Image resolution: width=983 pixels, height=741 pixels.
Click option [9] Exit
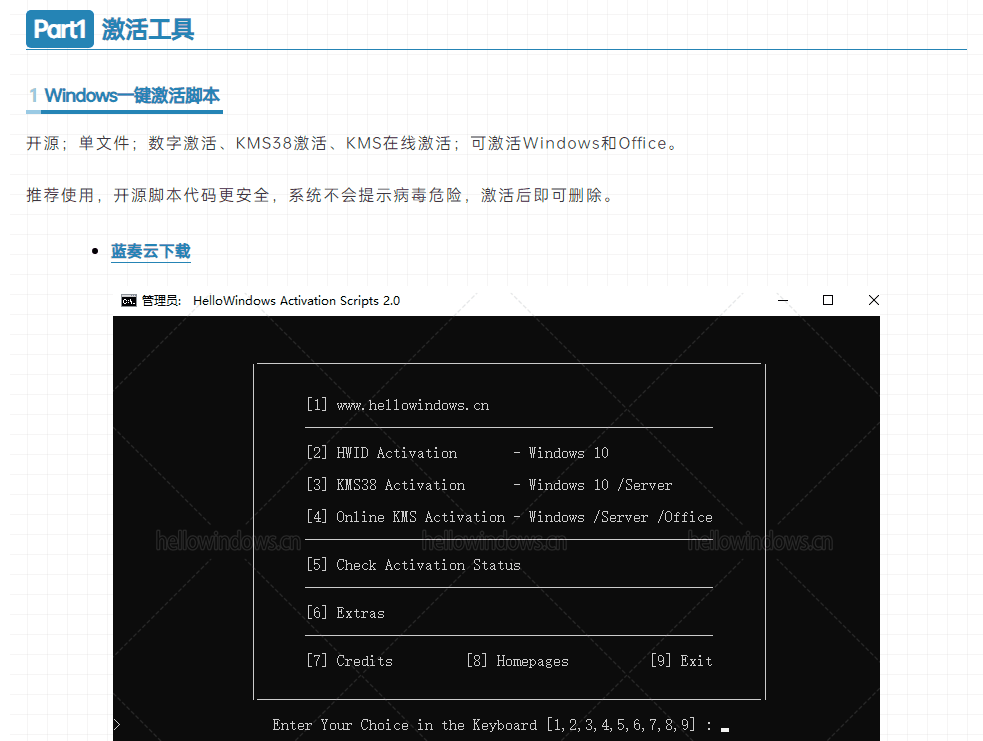point(681,661)
